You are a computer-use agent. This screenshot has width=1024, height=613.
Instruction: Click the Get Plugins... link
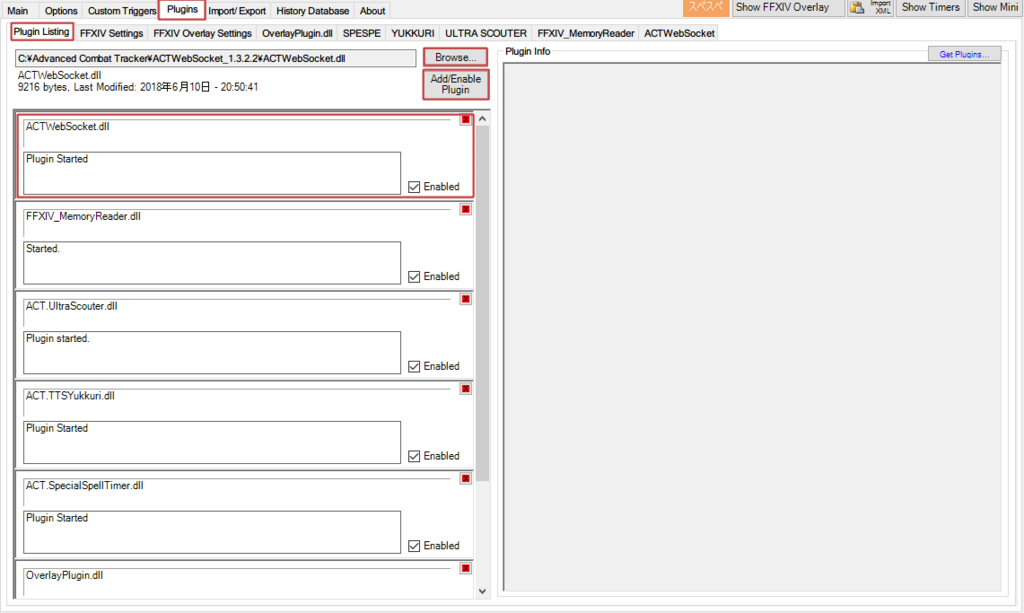(x=965, y=54)
